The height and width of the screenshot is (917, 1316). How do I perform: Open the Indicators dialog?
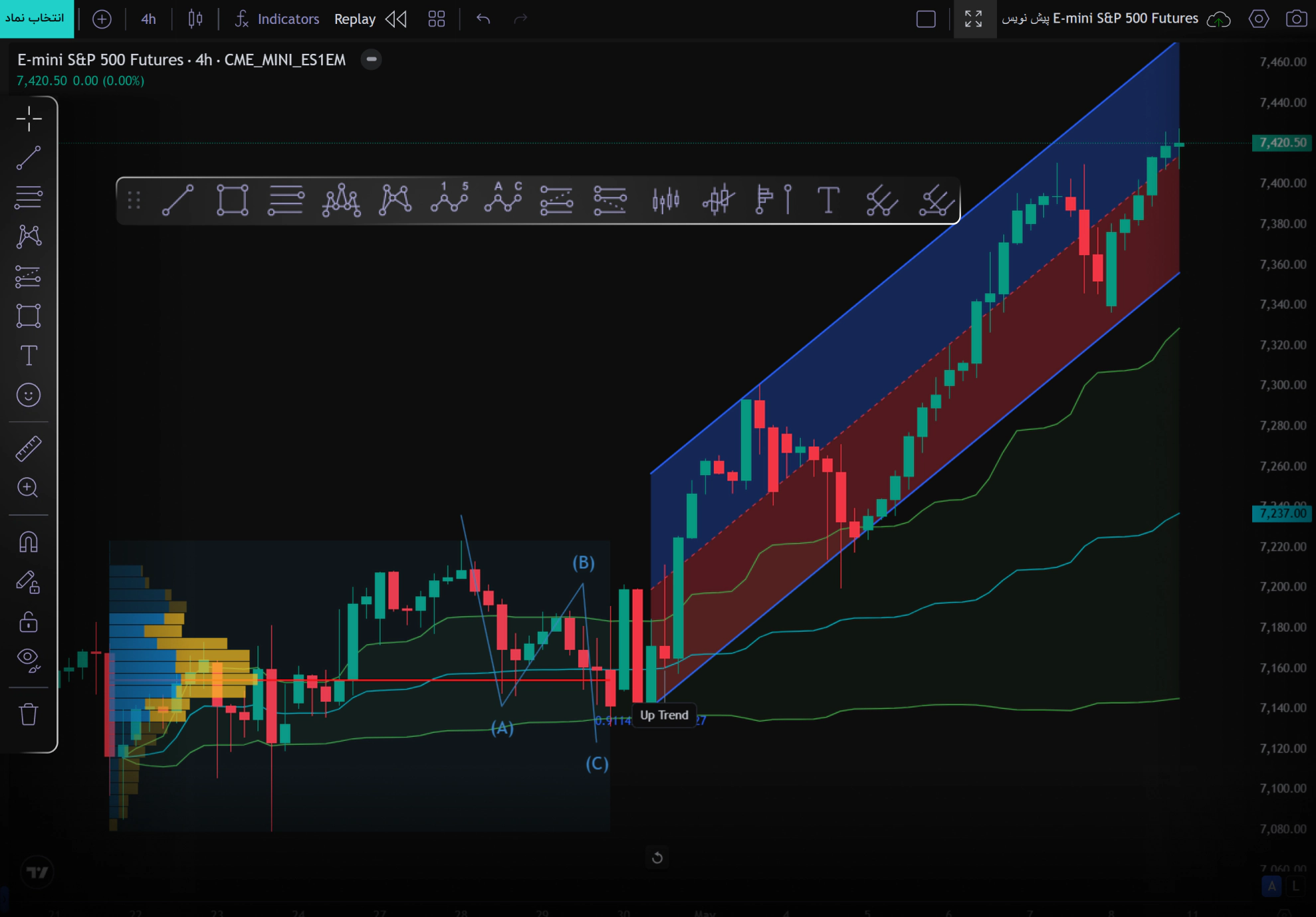(x=277, y=19)
